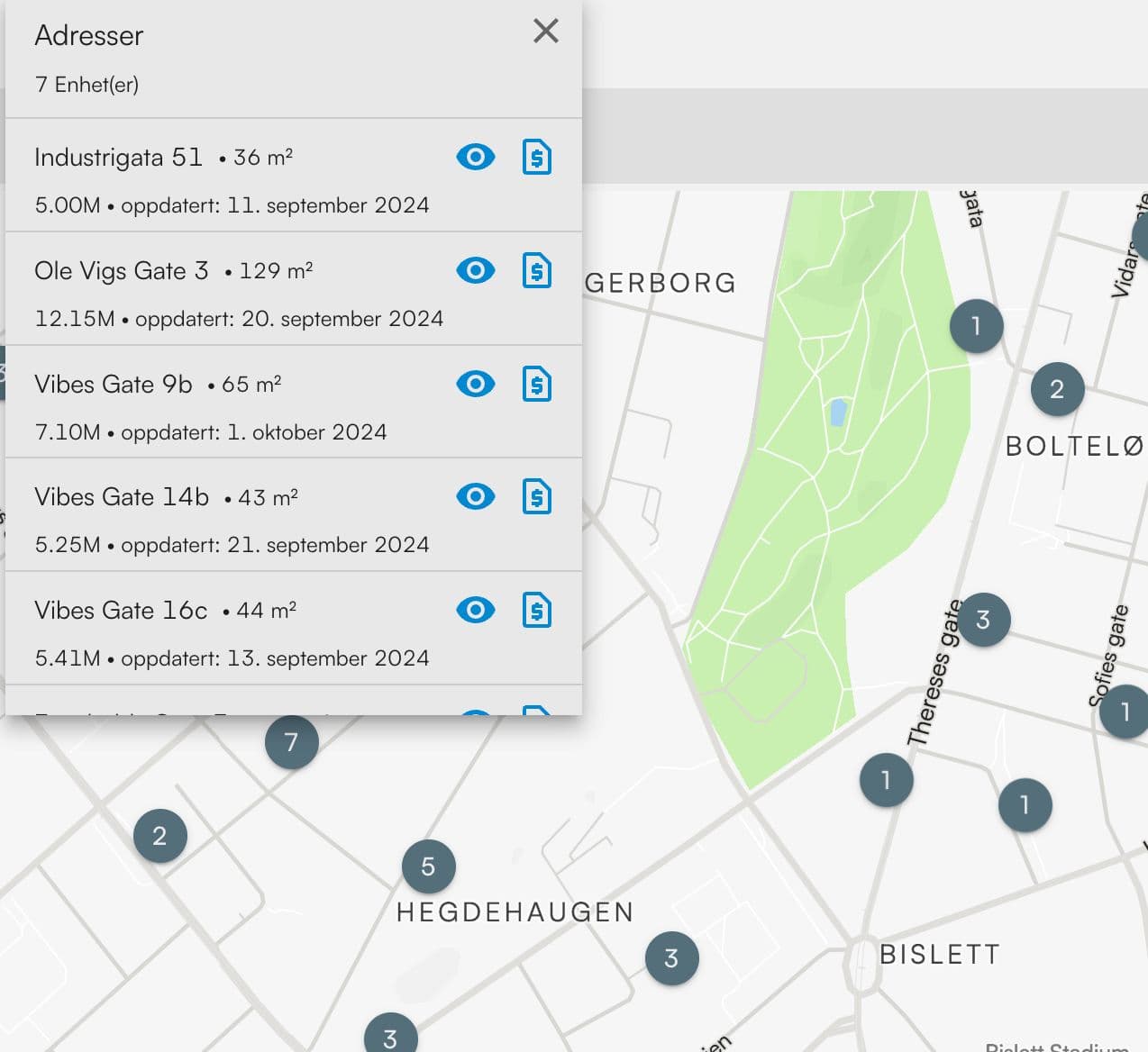Viewport: 1148px width, 1052px height.
Task: Click the tag icon next to Vibes Gate 16c
Action: pyautogui.click(x=536, y=610)
